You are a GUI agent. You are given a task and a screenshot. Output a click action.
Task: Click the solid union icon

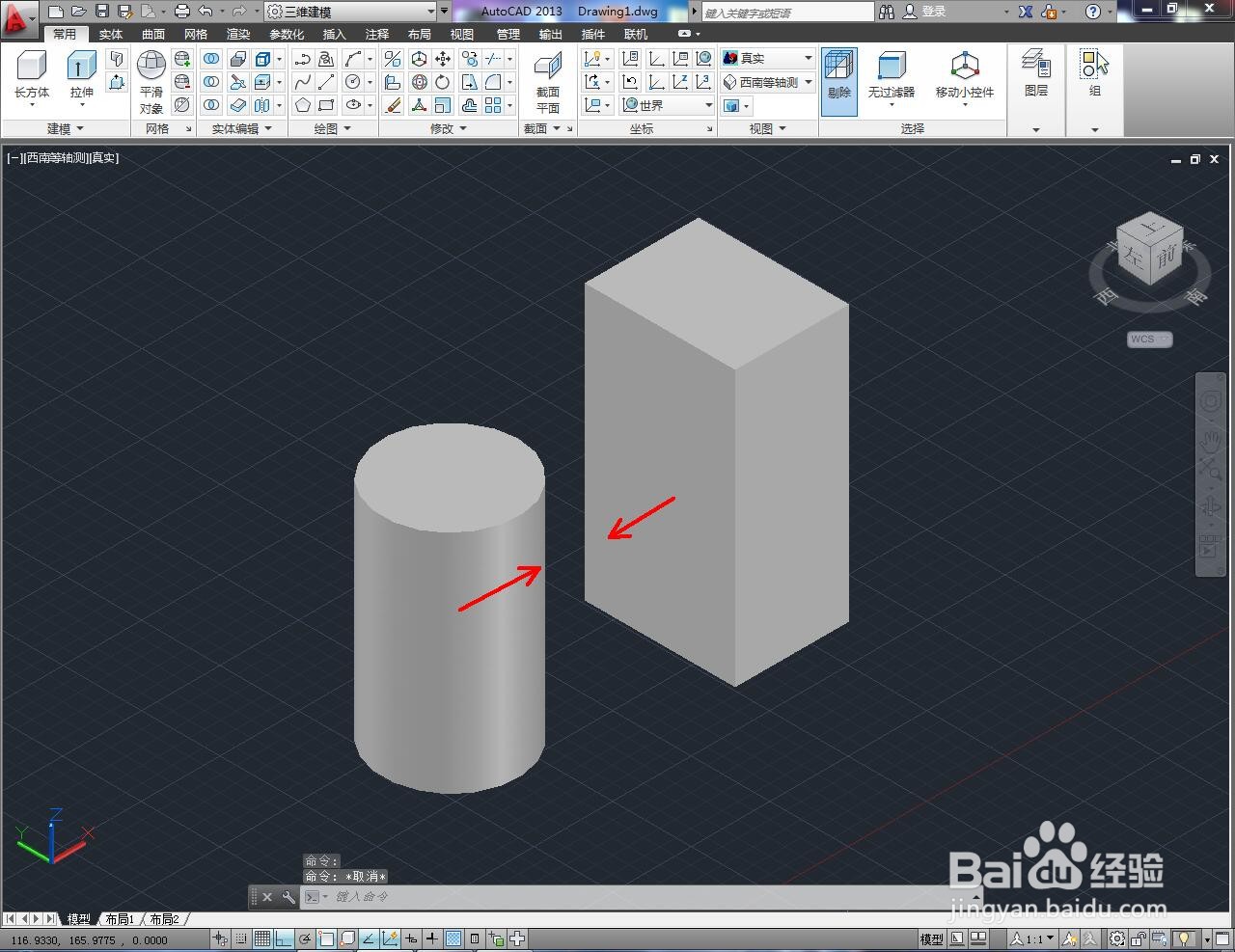(x=211, y=59)
